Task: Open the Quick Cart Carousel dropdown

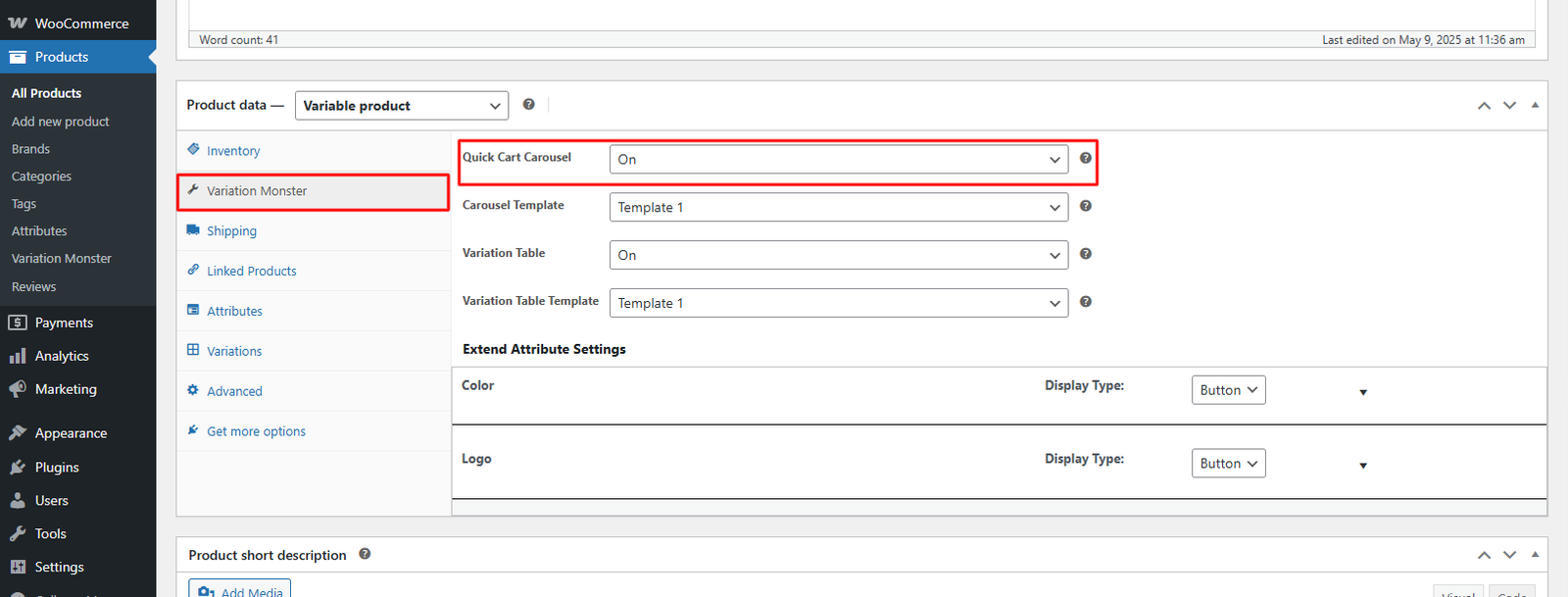Action: point(838,159)
